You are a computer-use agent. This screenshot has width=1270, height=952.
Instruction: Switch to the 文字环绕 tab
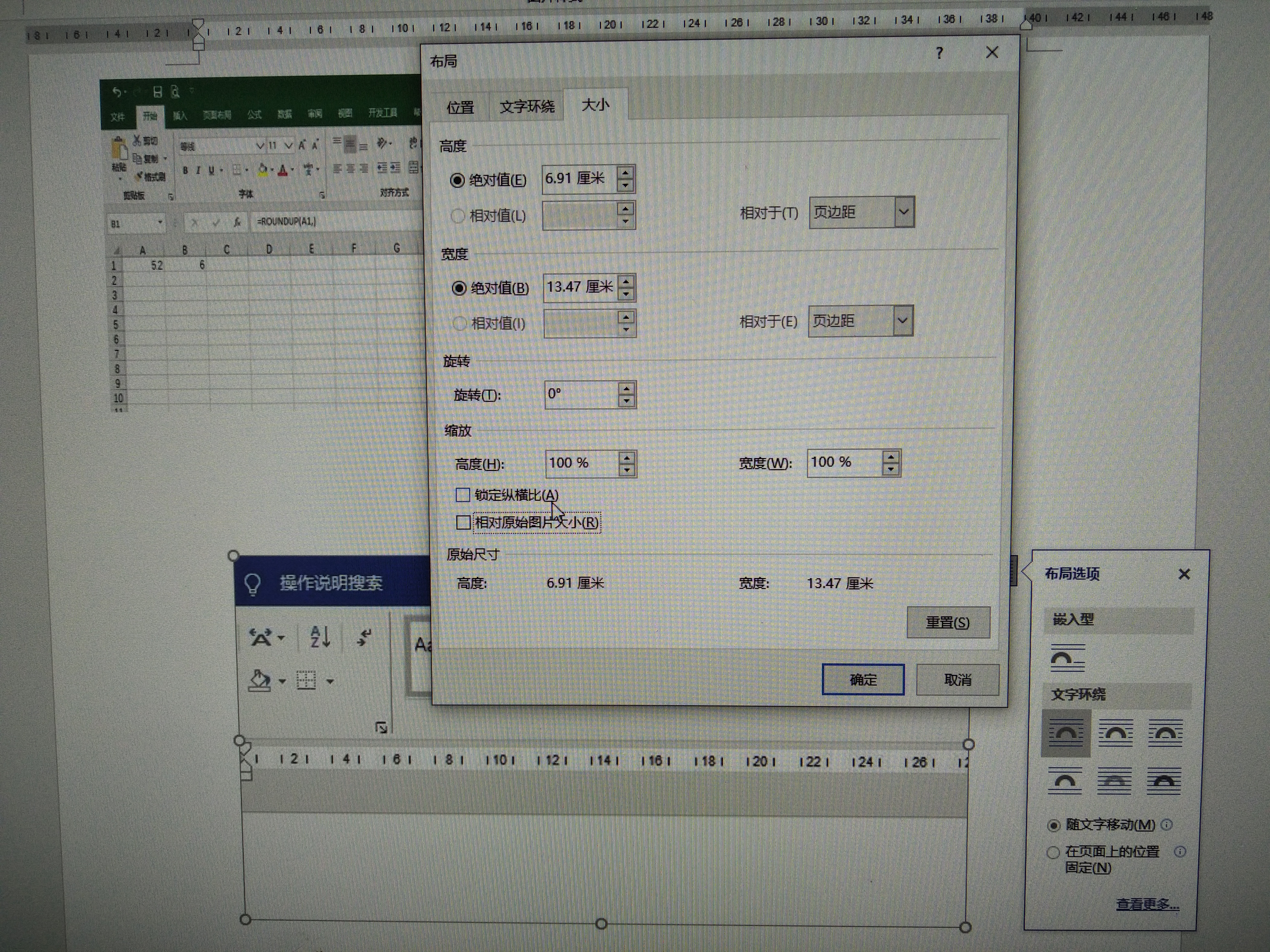click(527, 106)
